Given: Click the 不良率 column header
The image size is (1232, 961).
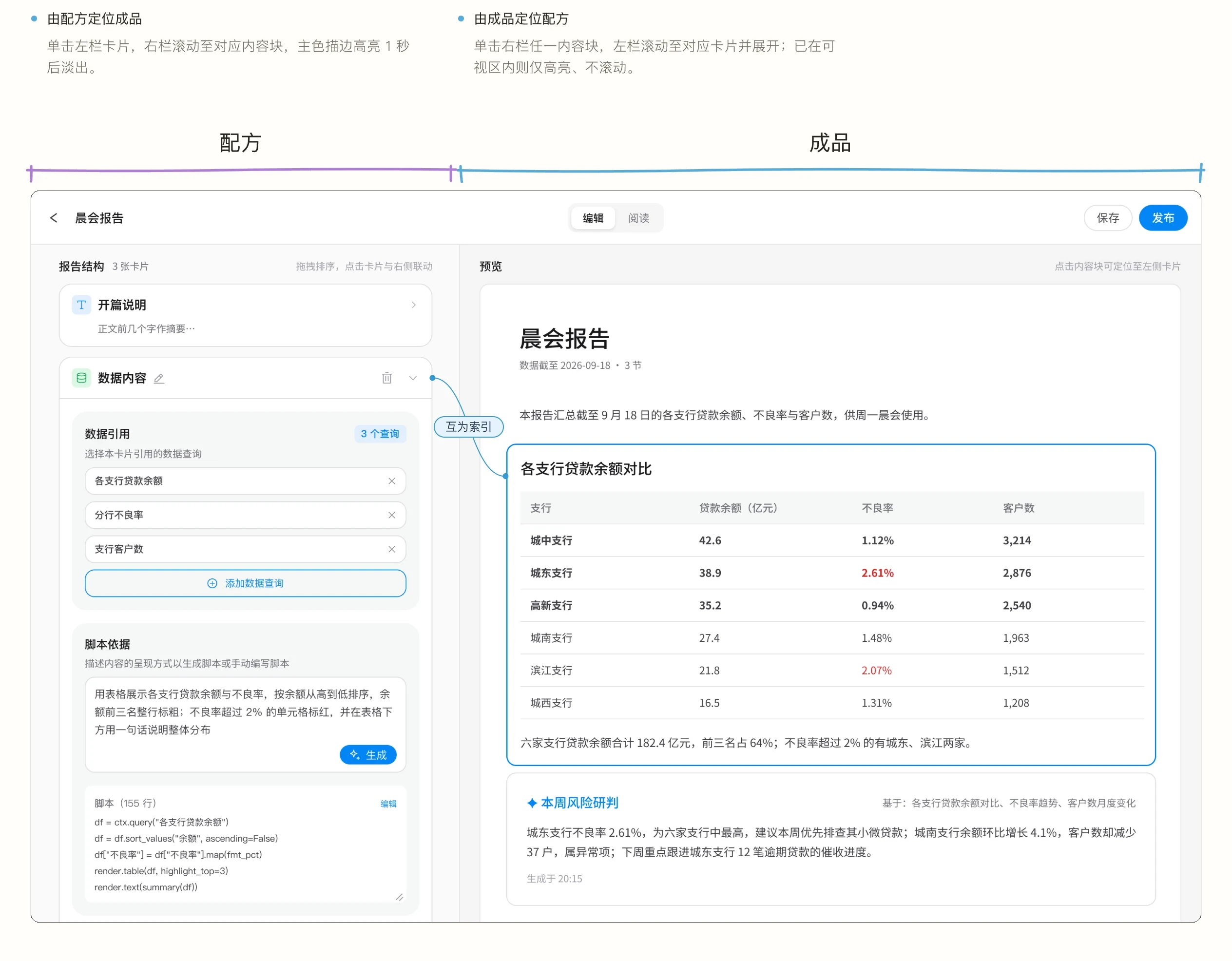Looking at the screenshot, I should pyautogui.click(x=877, y=508).
